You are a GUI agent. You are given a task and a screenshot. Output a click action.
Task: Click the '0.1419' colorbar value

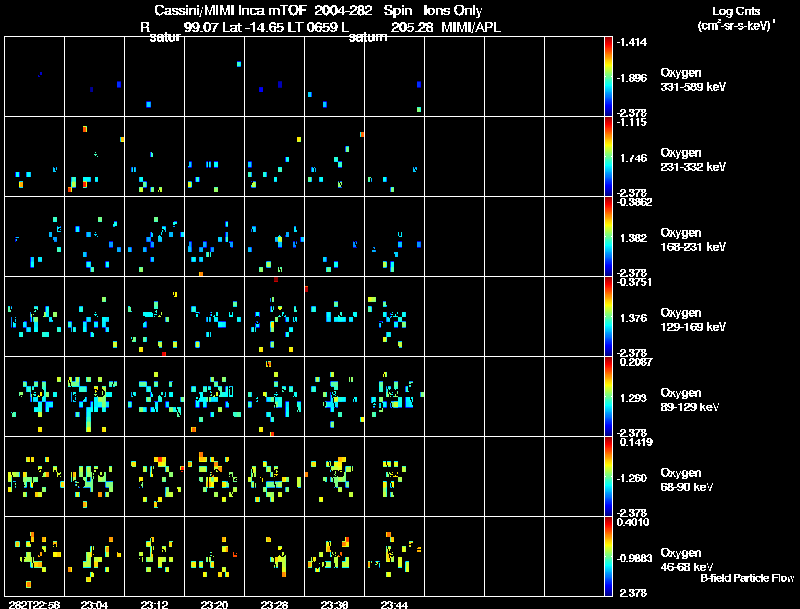[x=636, y=442]
